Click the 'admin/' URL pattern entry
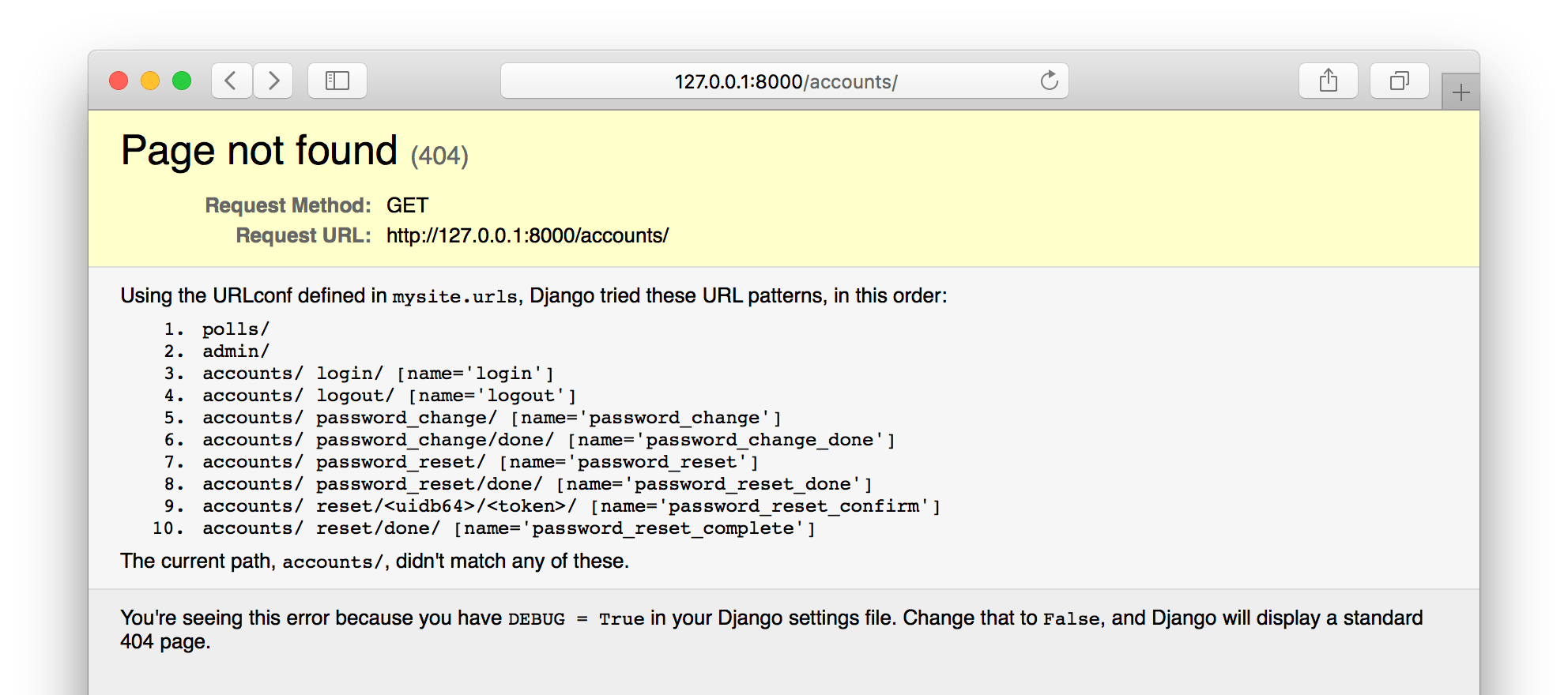The image size is (1568, 695). pyautogui.click(x=236, y=351)
